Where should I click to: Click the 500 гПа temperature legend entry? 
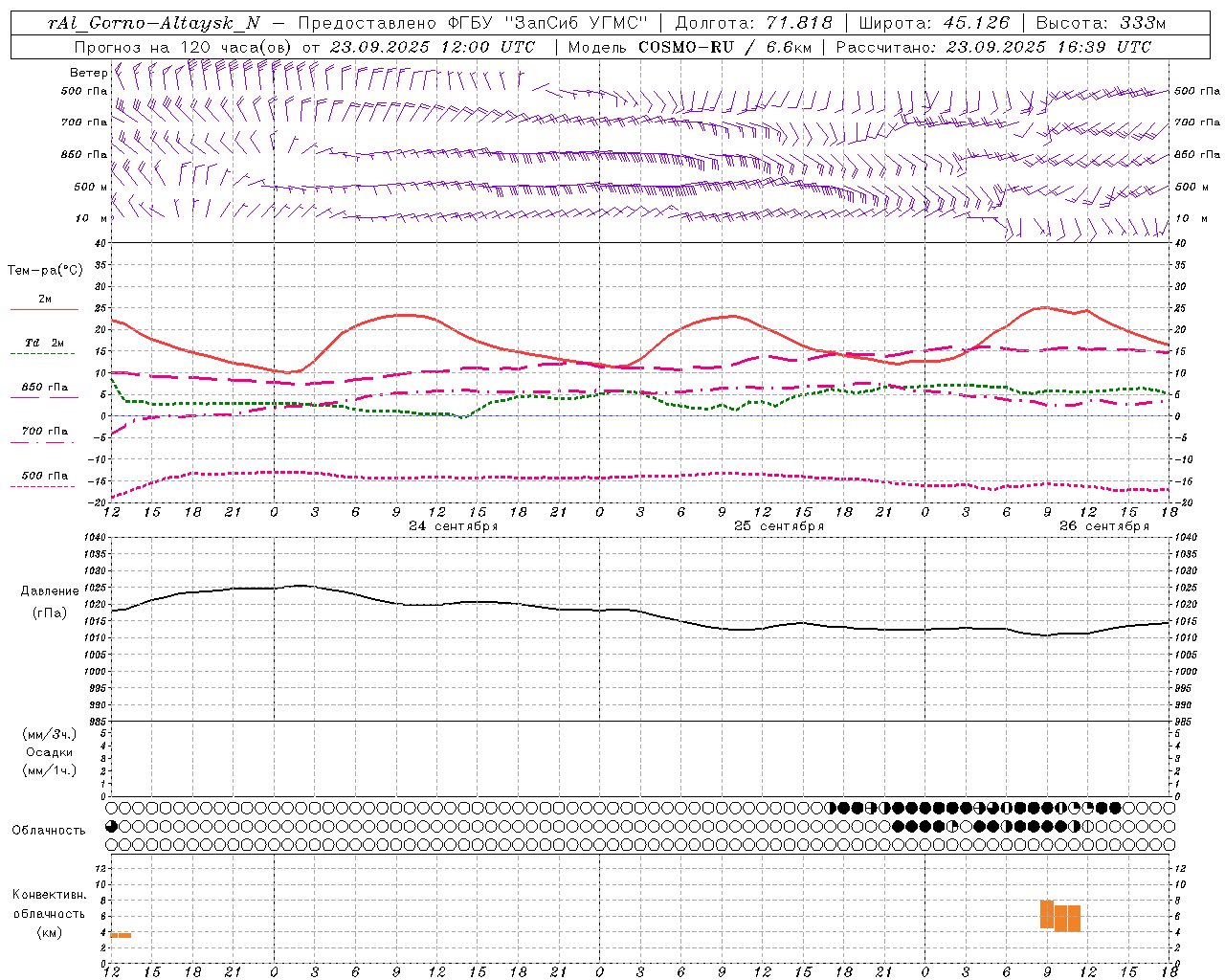click(x=44, y=476)
